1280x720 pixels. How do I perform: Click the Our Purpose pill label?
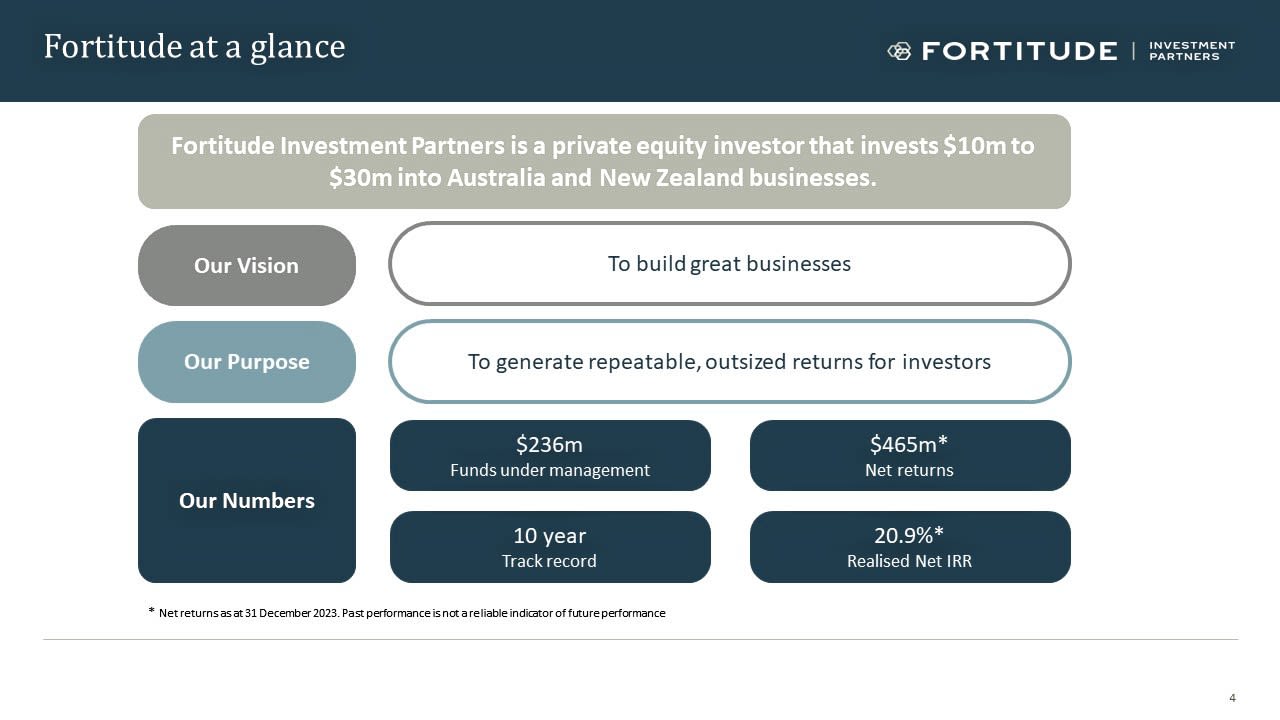tap(246, 362)
